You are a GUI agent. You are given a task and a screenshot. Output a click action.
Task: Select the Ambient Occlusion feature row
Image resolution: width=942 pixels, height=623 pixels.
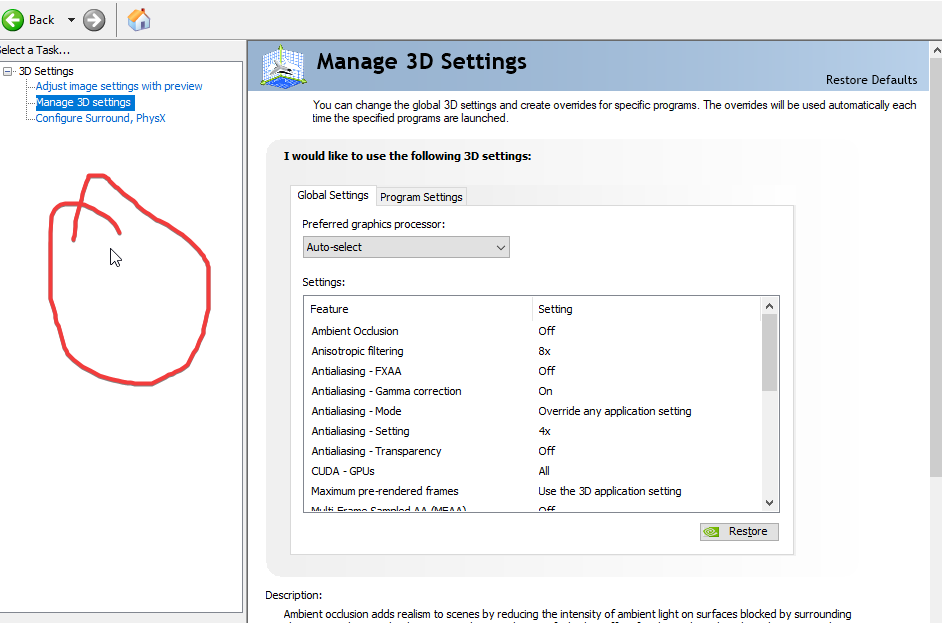532,331
